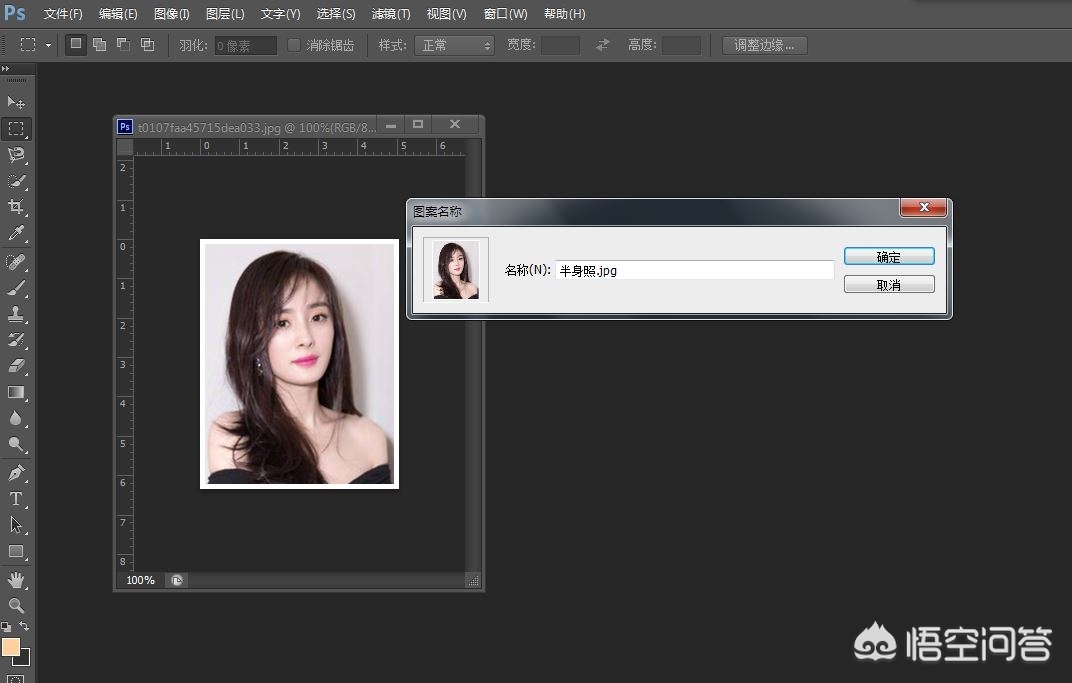Image resolution: width=1072 pixels, height=683 pixels.
Task: Choose Add to selection mode
Action: coord(99,45)
